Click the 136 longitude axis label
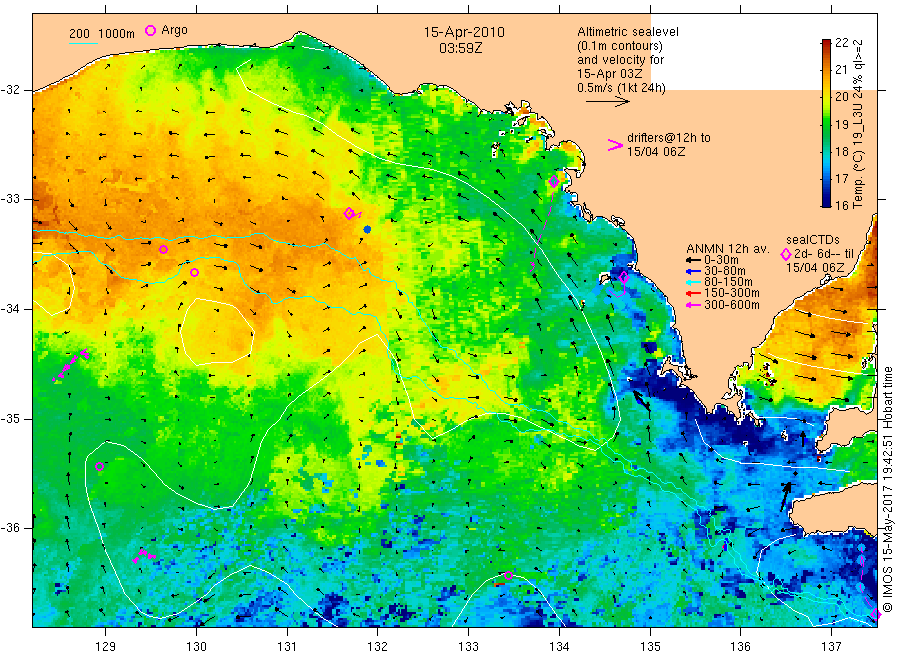This screenshot has height=660, width=900. tap(740, 647)
